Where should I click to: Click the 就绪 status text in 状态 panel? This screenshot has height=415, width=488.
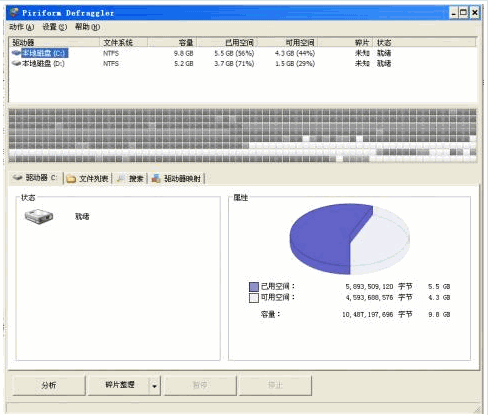click(82, 217)
